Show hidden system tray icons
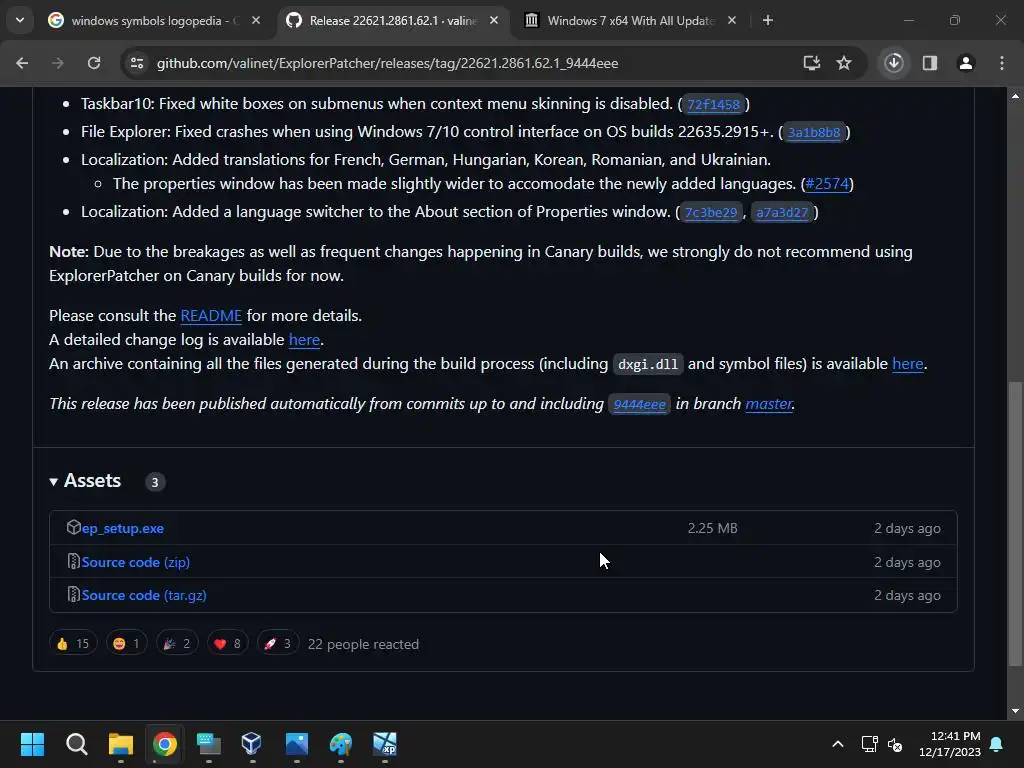 click(x=838, y=744)
